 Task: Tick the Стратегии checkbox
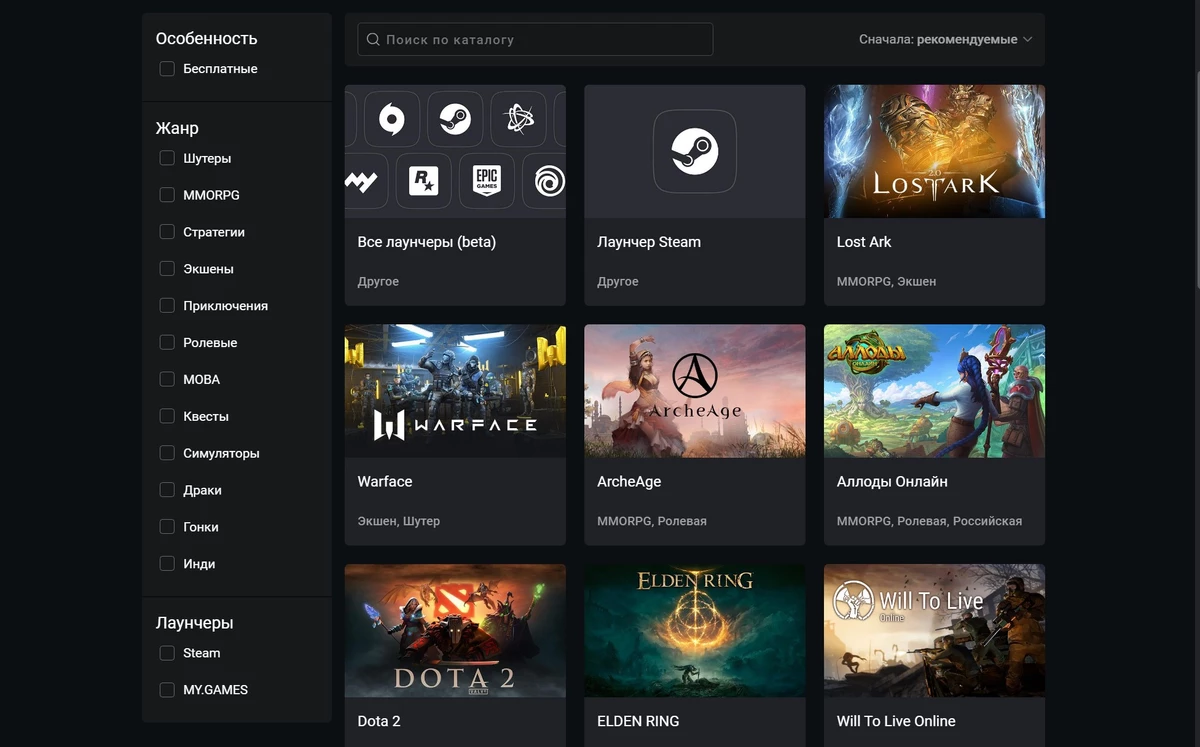pos(167,232)
